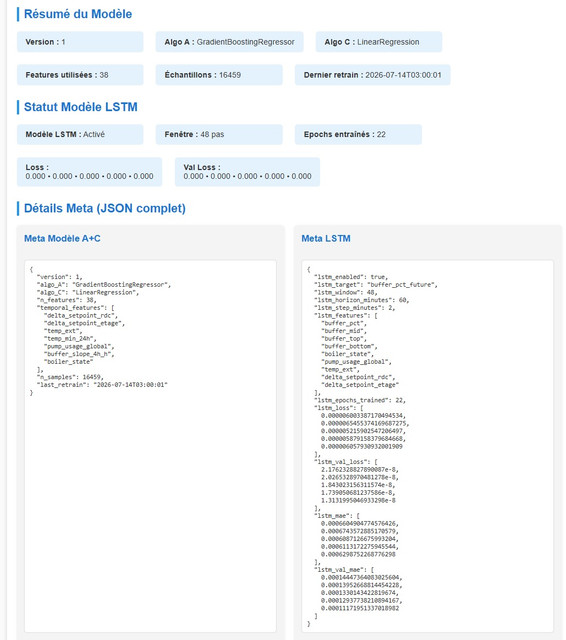
Task: Select the Modèle LSTM : Activé badge
Action: click(80, 135)
